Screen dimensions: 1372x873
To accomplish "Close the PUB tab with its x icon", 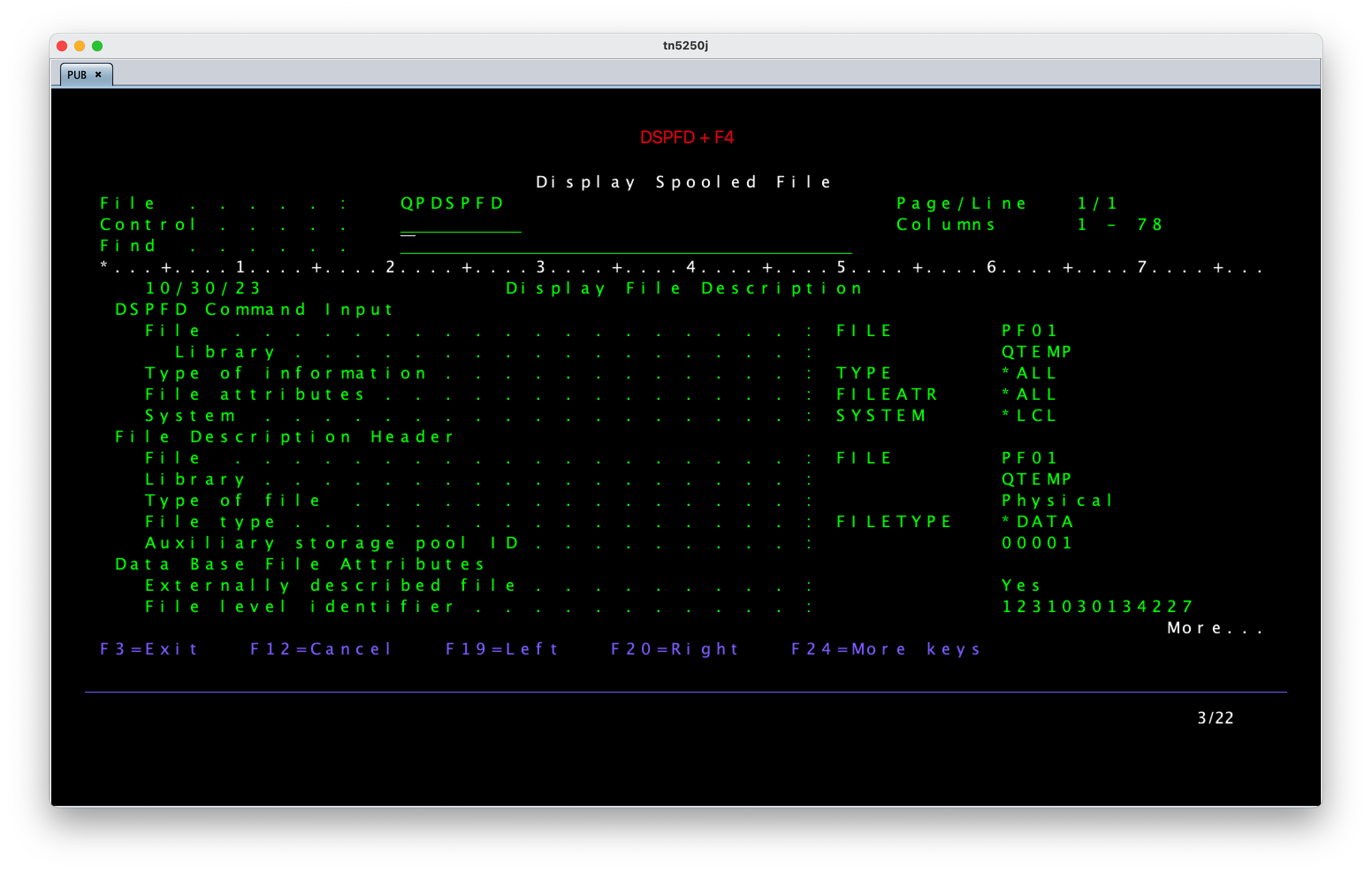I will (x=99, y=75).
